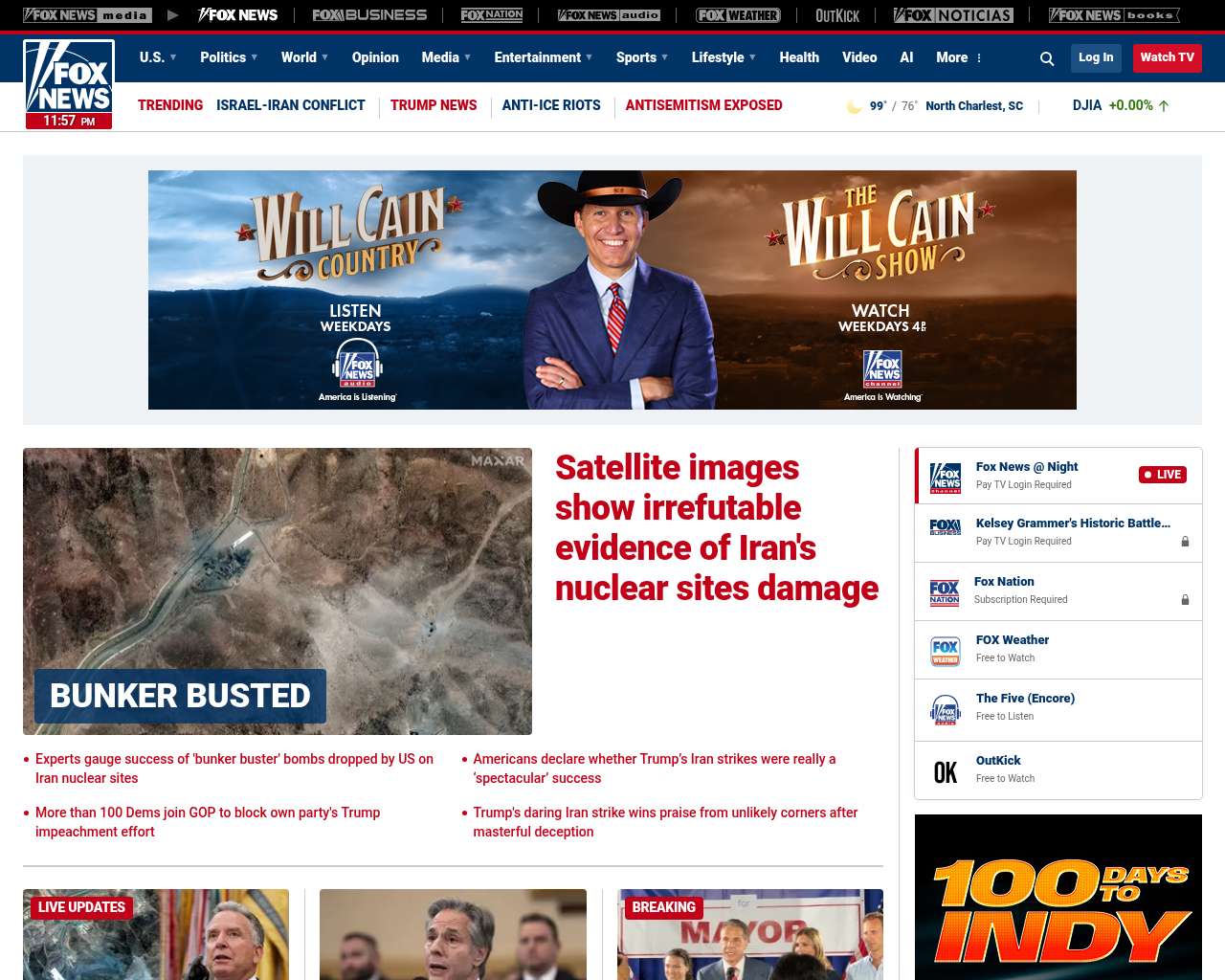The width and height of the screenshot is (1225, 980).
Task: Select The Five (Encore) audio stream
Action: [x=1058, y=710]
